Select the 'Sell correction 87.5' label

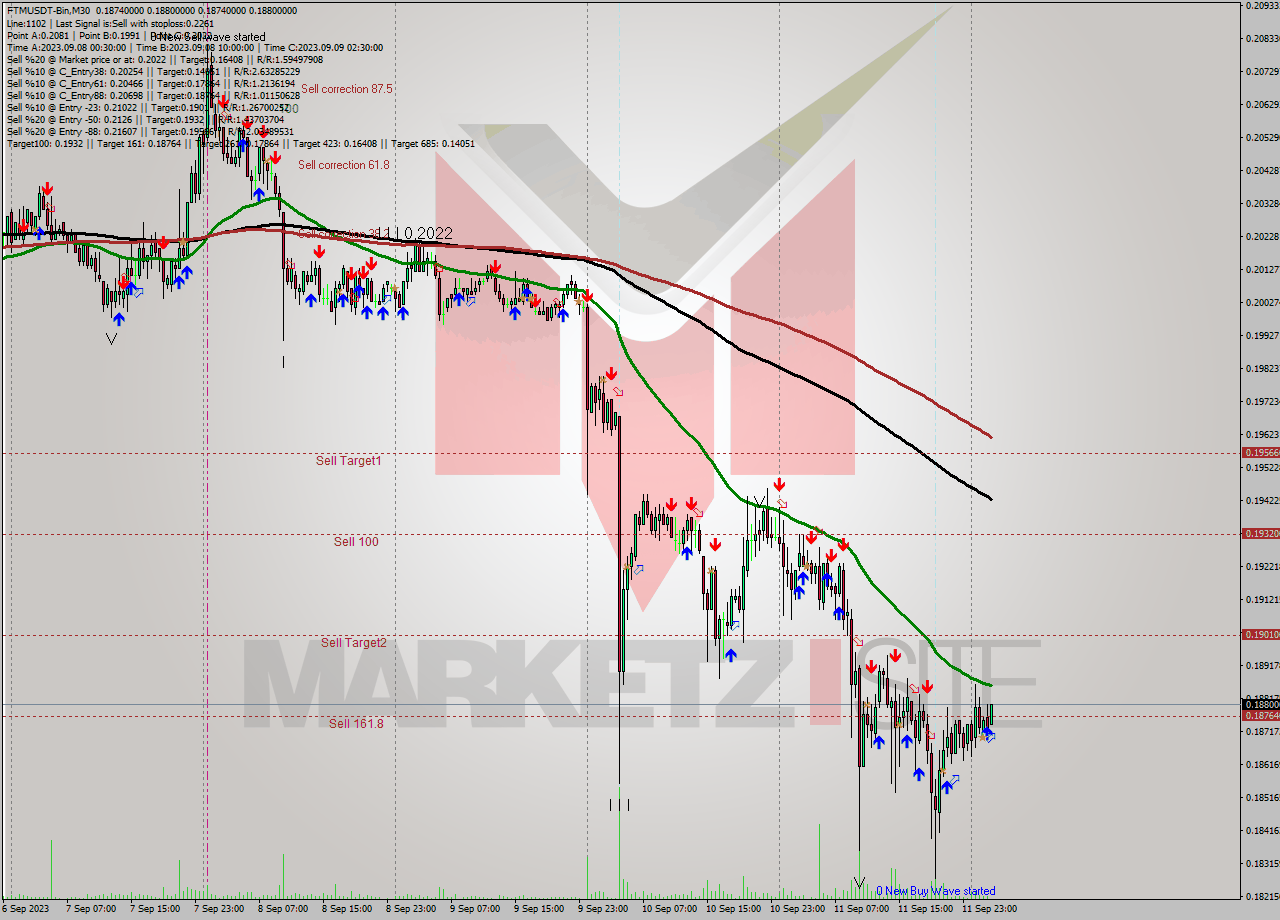coord(347,89)
